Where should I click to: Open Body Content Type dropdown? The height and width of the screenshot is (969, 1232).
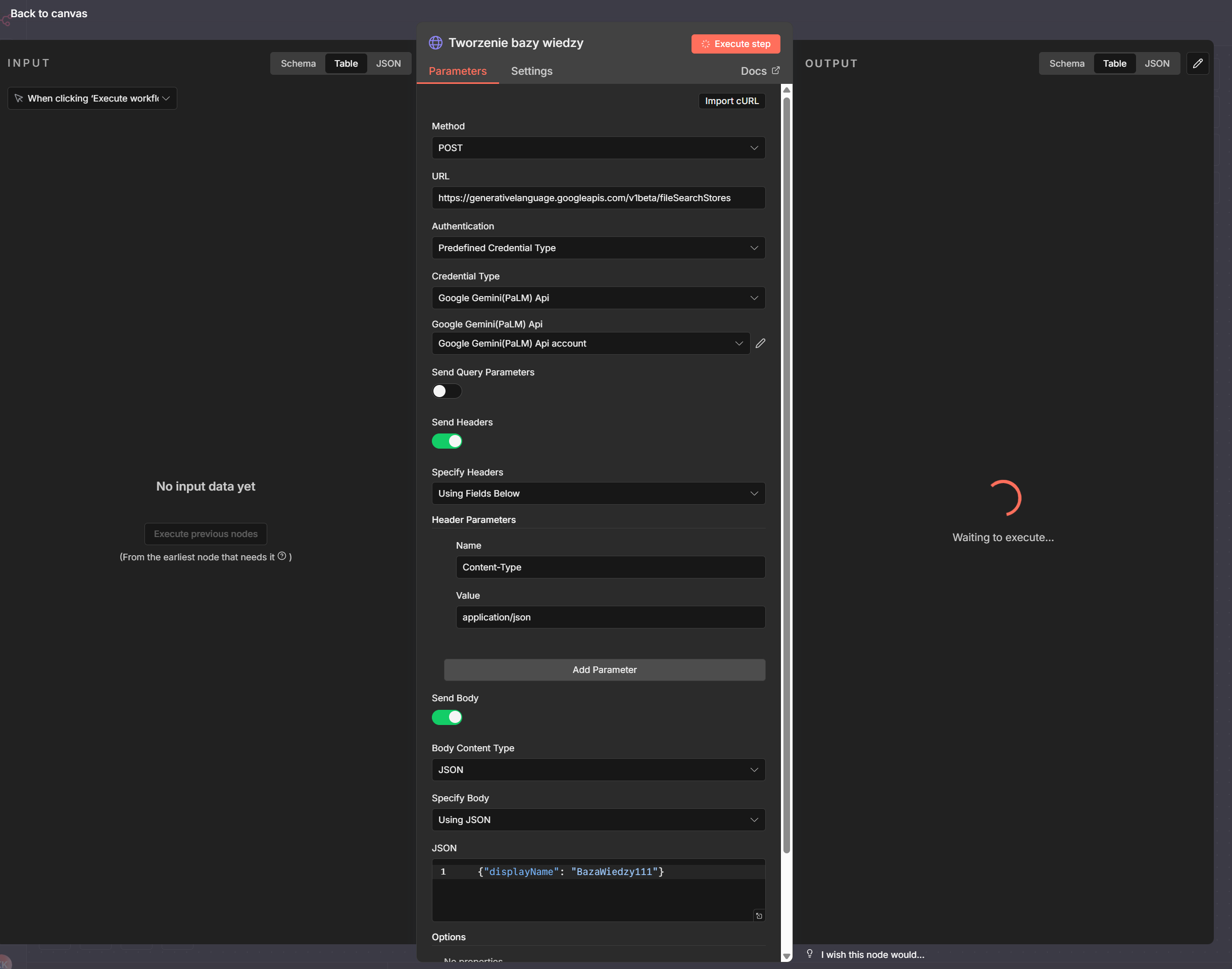[x=598, y=770]
